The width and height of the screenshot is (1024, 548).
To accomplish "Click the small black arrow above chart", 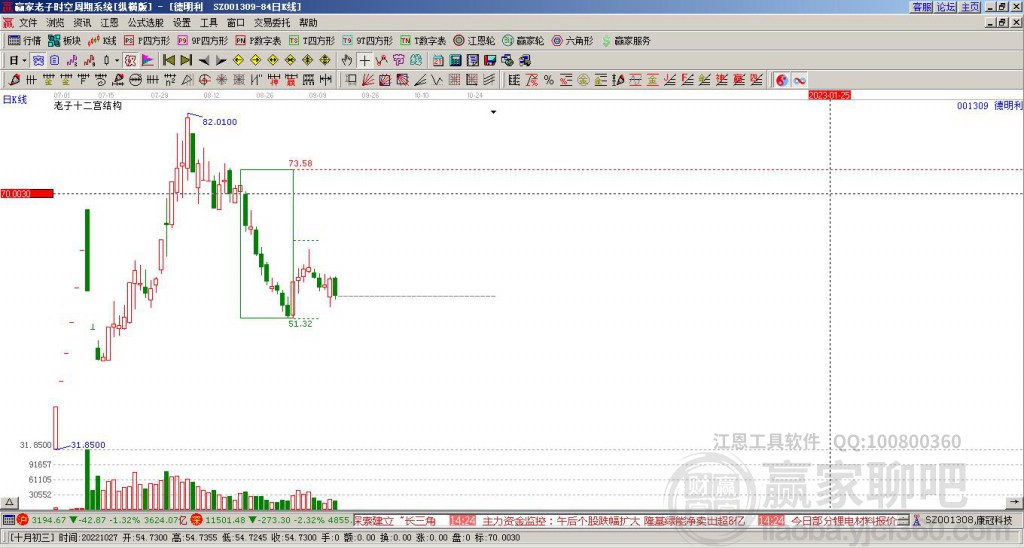I will click(x=494, y=112).
